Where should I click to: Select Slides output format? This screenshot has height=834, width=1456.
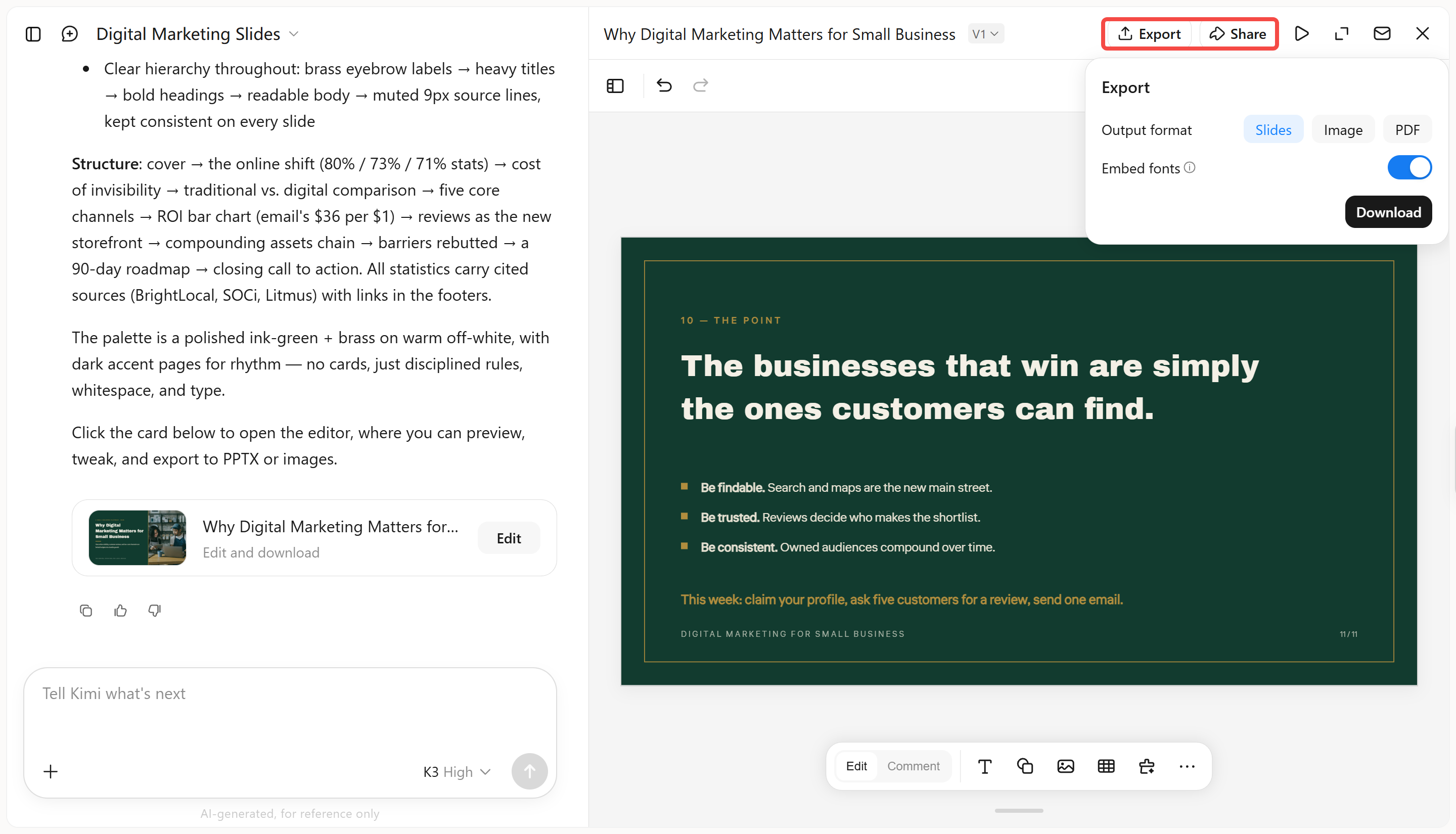coord(1272,130)
